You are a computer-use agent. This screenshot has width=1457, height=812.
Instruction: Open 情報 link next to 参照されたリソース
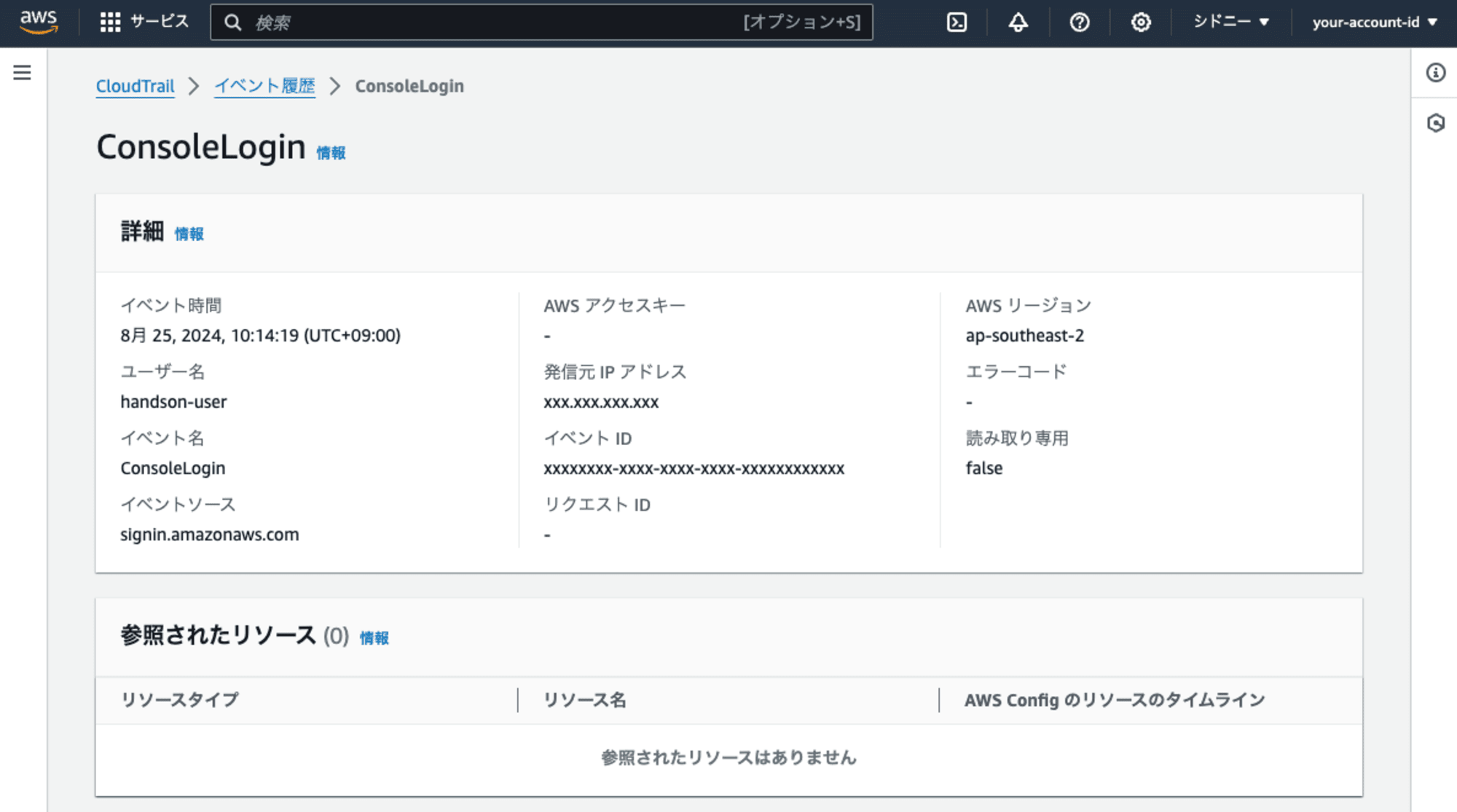[x=374, y=638]
